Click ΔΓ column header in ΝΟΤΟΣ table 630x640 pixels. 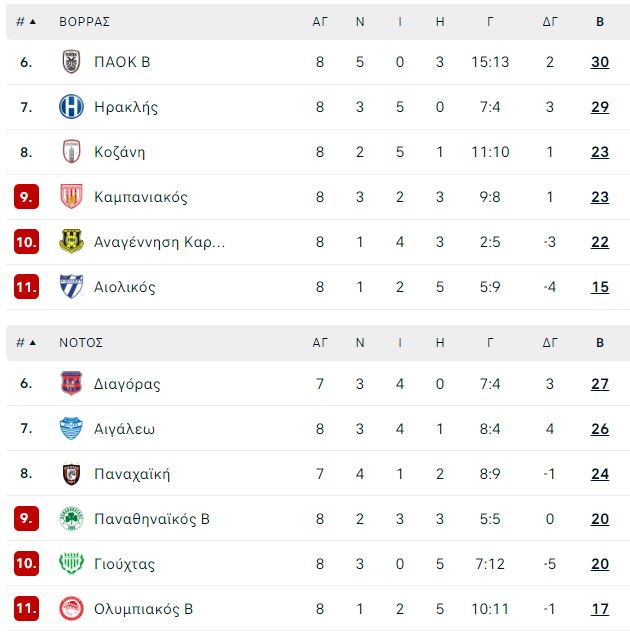click(550, 343)
